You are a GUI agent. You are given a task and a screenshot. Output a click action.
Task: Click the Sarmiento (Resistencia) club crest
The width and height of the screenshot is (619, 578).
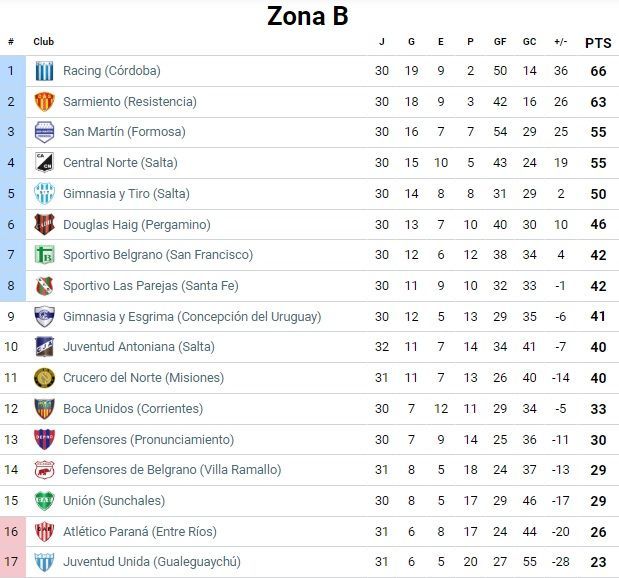pos(44,102)
